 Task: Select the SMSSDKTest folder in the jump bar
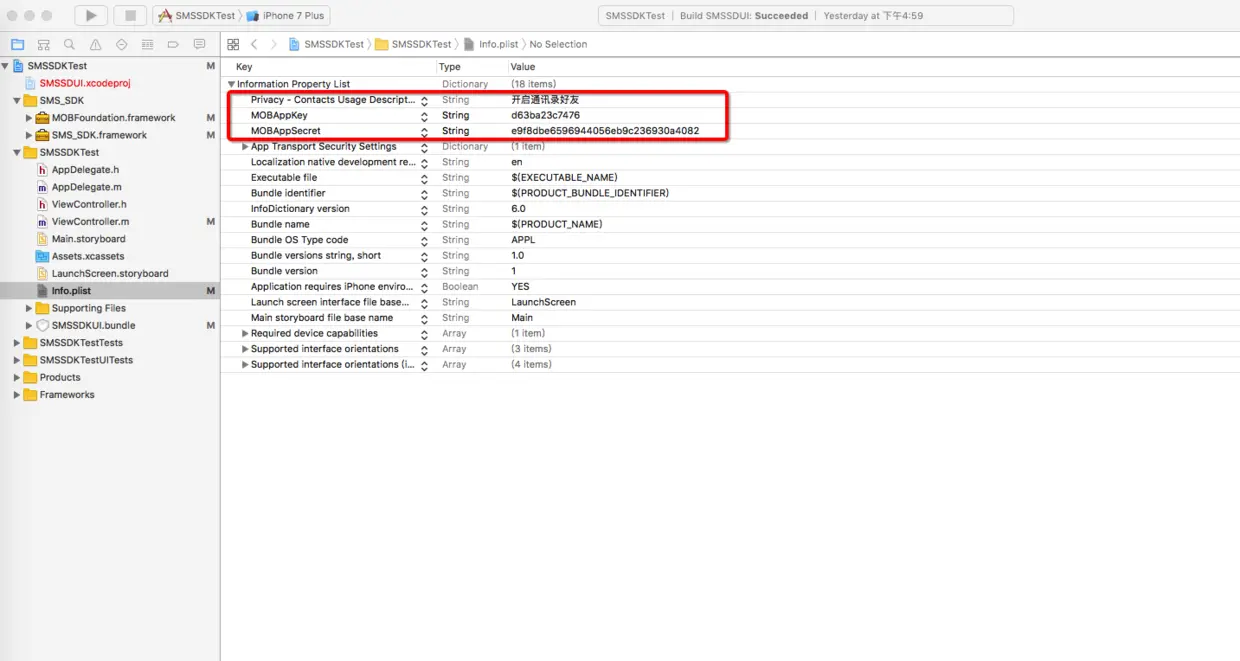414,44
